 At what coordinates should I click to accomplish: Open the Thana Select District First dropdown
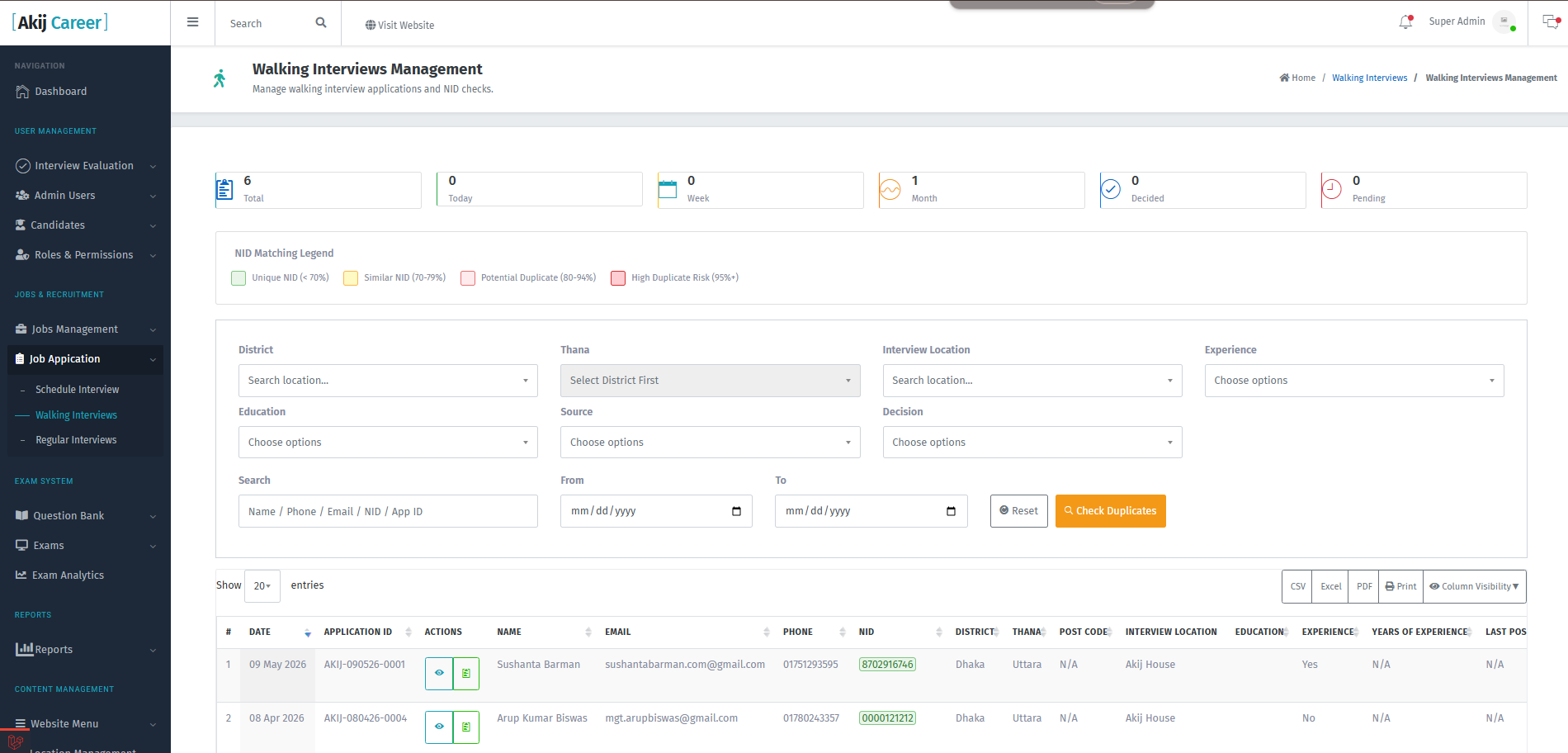pyautogui.click(x=710, y=381)
